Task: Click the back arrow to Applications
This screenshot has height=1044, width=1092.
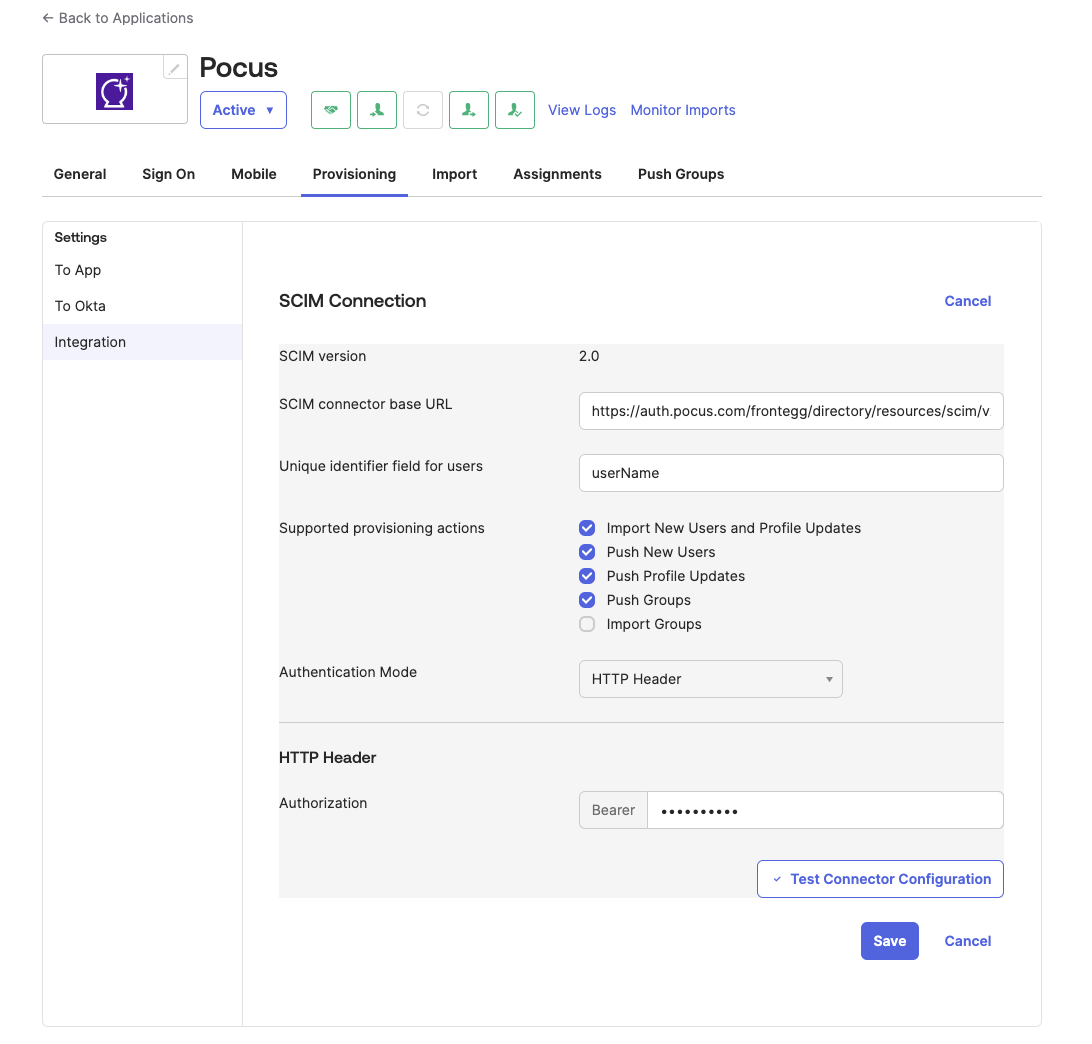Action: (x=47, y=18)
